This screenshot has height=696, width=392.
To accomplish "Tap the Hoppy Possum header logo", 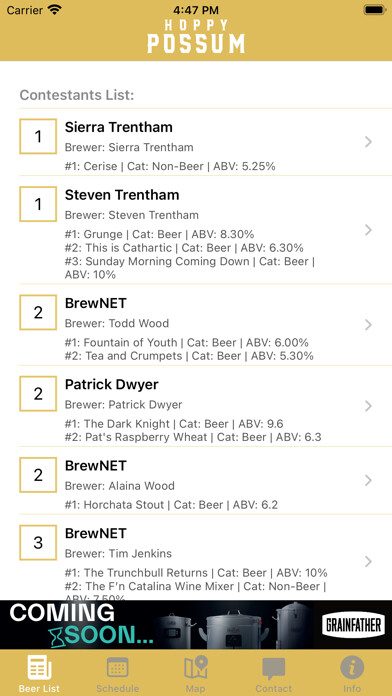I will coord(196,36).
